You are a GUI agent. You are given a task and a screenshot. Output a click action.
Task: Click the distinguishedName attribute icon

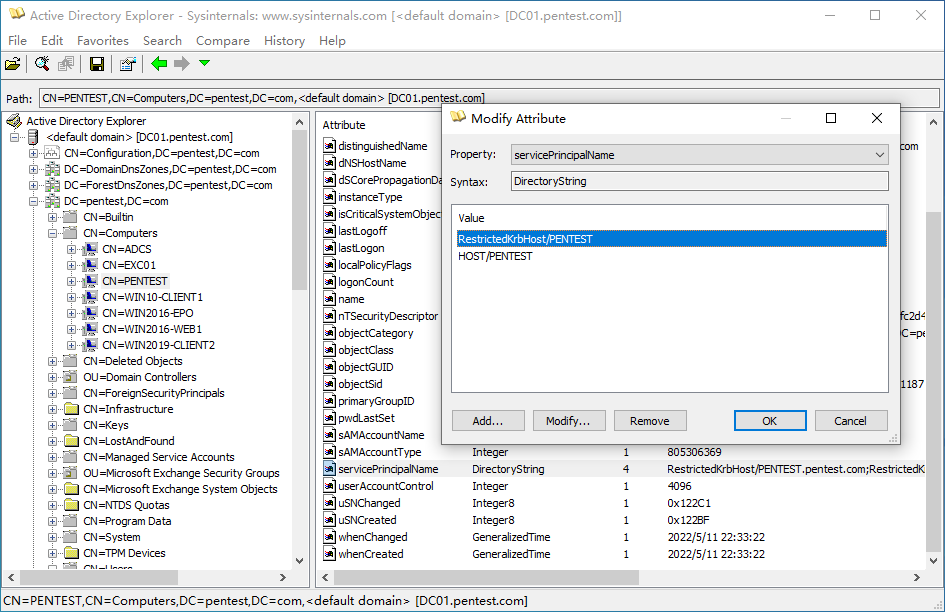329,145
